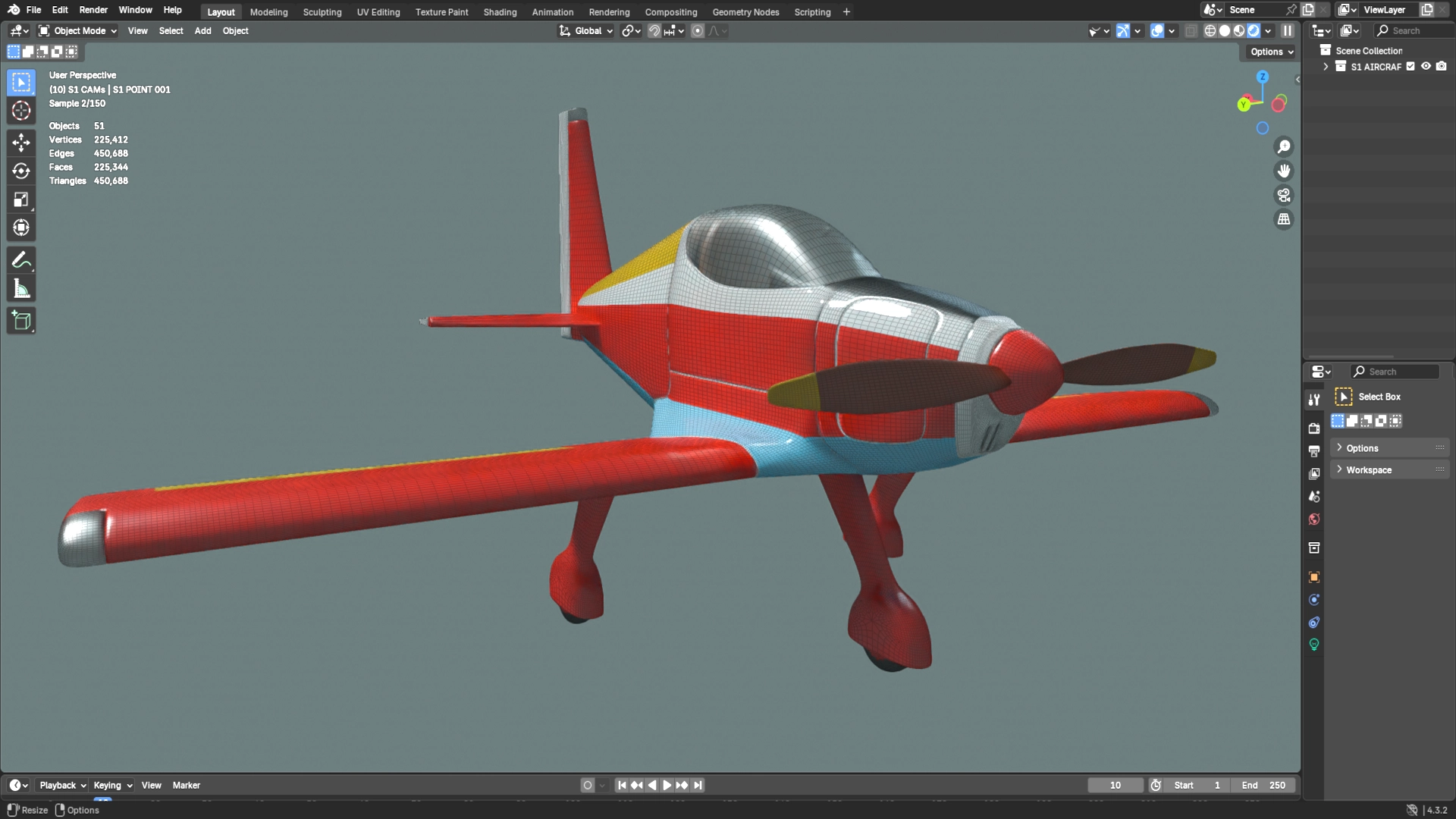Viewport: 1456px width, 819px height.
Task: Uncheck S1 AIRCRAF exclude checkbox
Action: pyautogui.click(x=1410, y=67)
